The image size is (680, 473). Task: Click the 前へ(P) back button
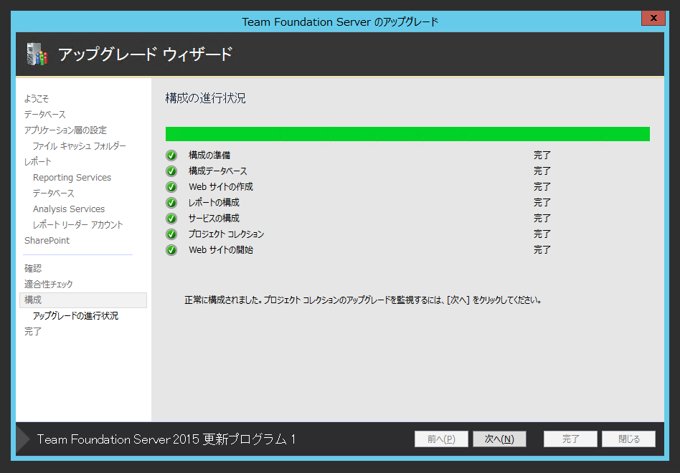[441, 439]
